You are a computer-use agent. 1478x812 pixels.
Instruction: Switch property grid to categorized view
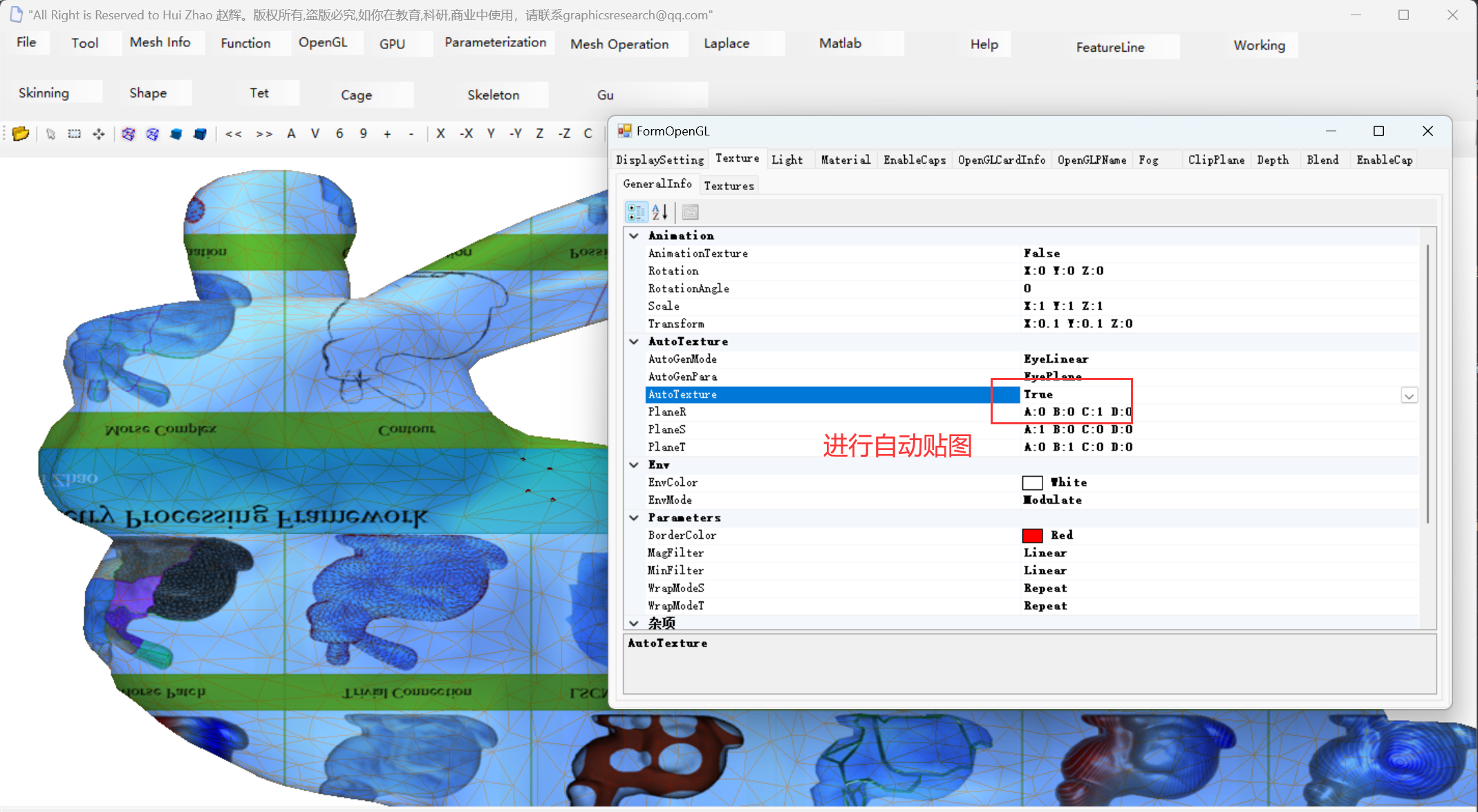click(635, 212)
